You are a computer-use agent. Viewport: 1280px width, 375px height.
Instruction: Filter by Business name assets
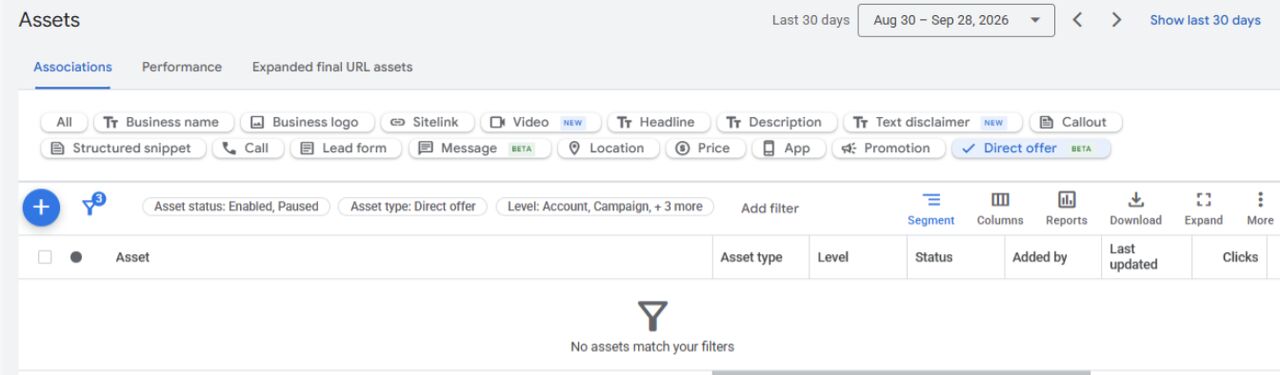[164, 122]
